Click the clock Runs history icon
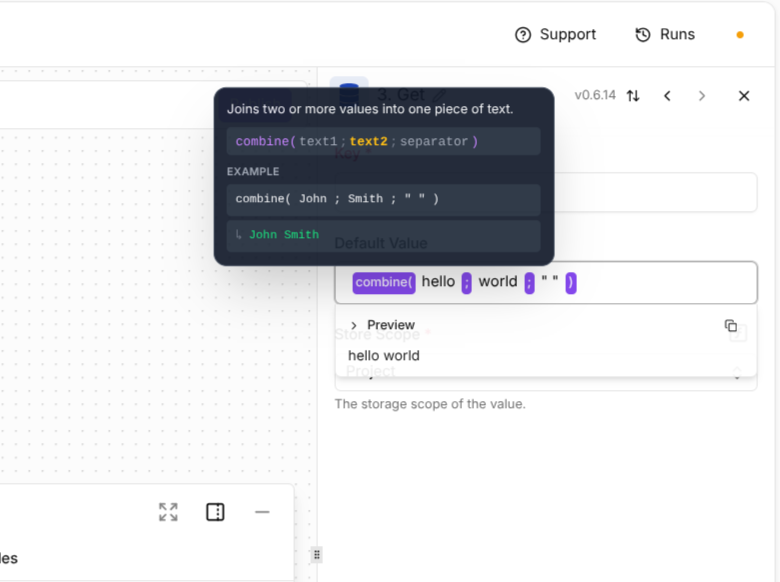780x582 pixels. coord(643,35)
